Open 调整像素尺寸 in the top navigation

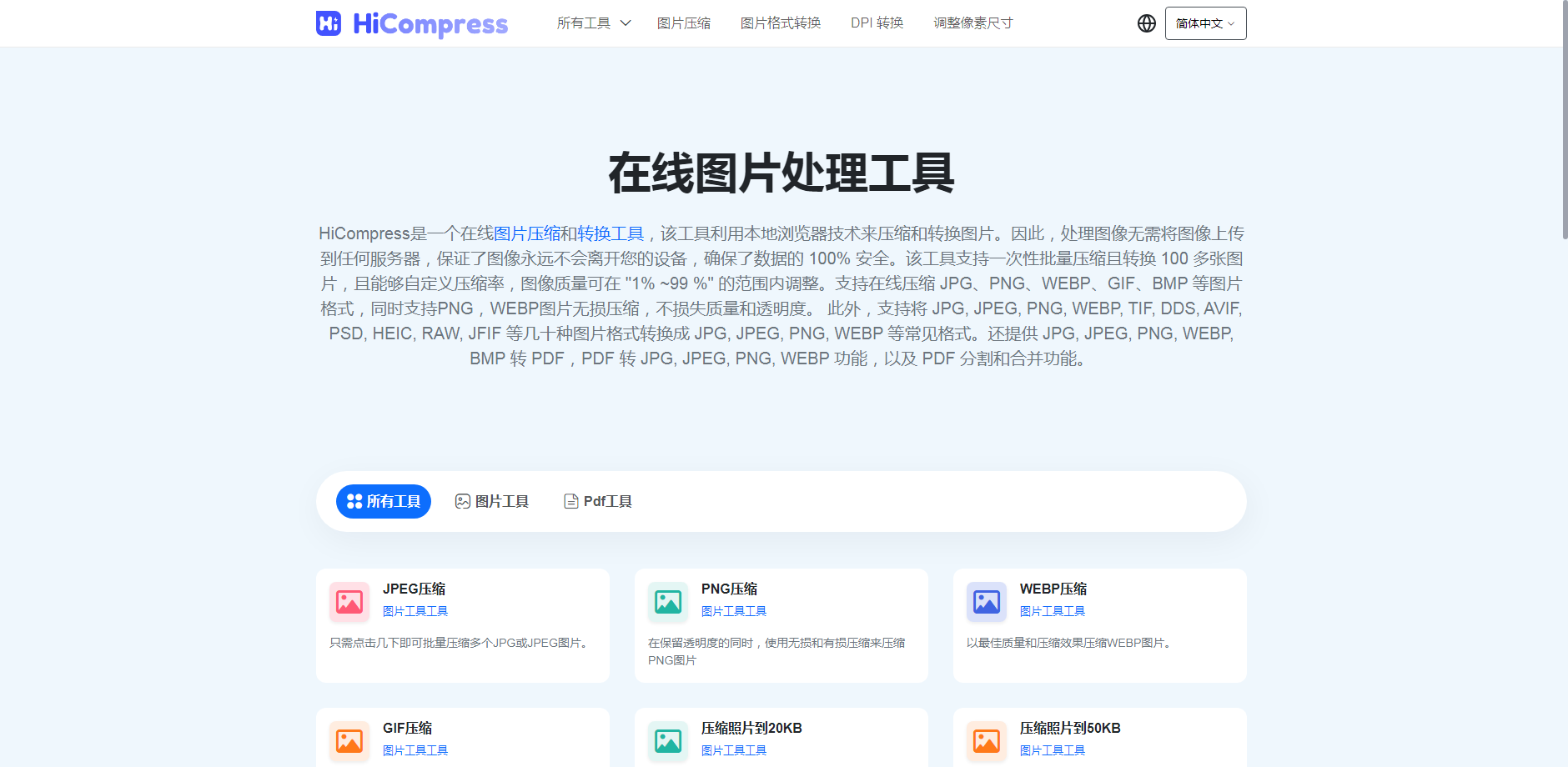coord(973,23)
